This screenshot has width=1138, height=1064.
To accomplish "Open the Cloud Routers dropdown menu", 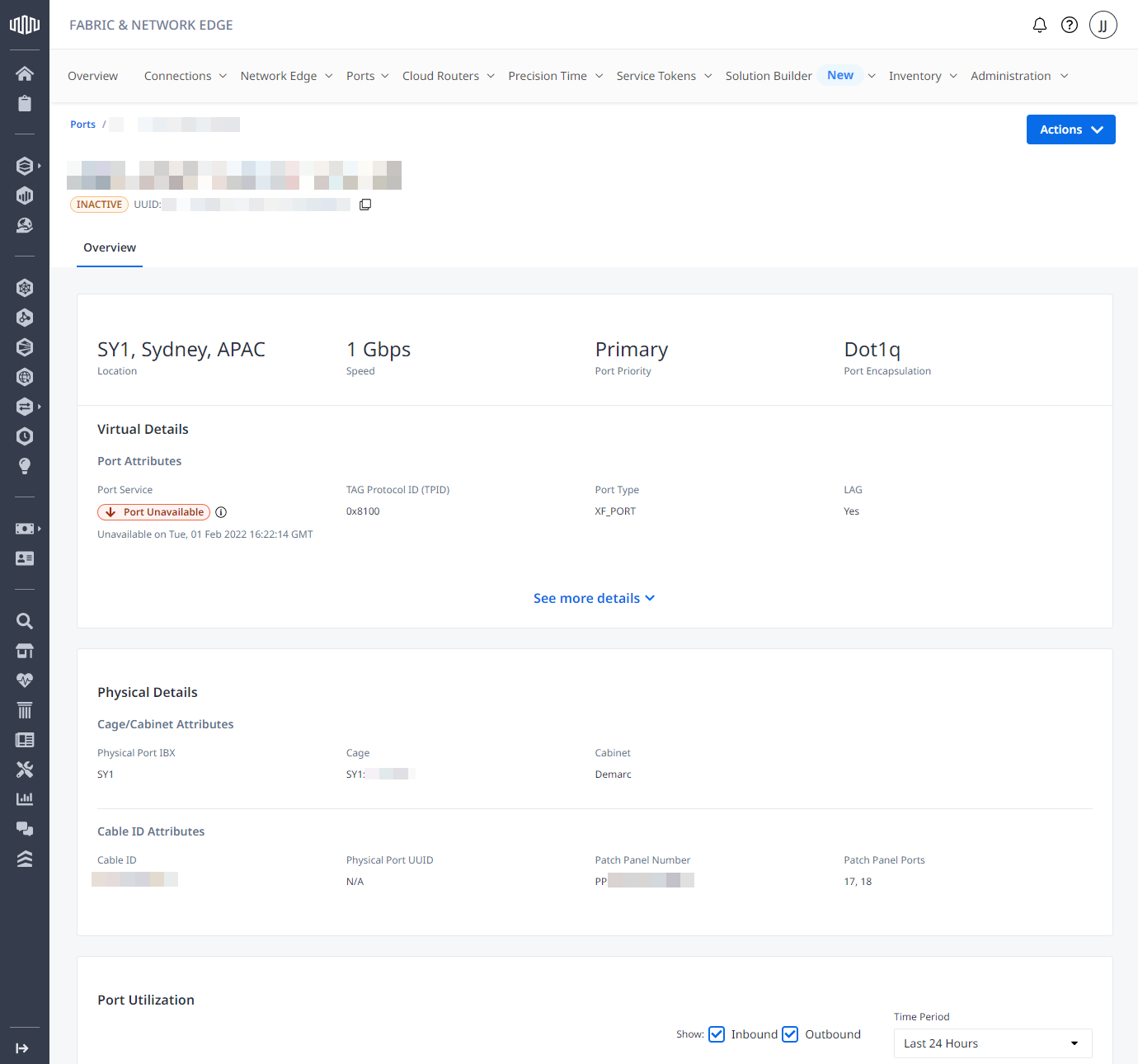I will pyautogui.click(x=449, y=76).
